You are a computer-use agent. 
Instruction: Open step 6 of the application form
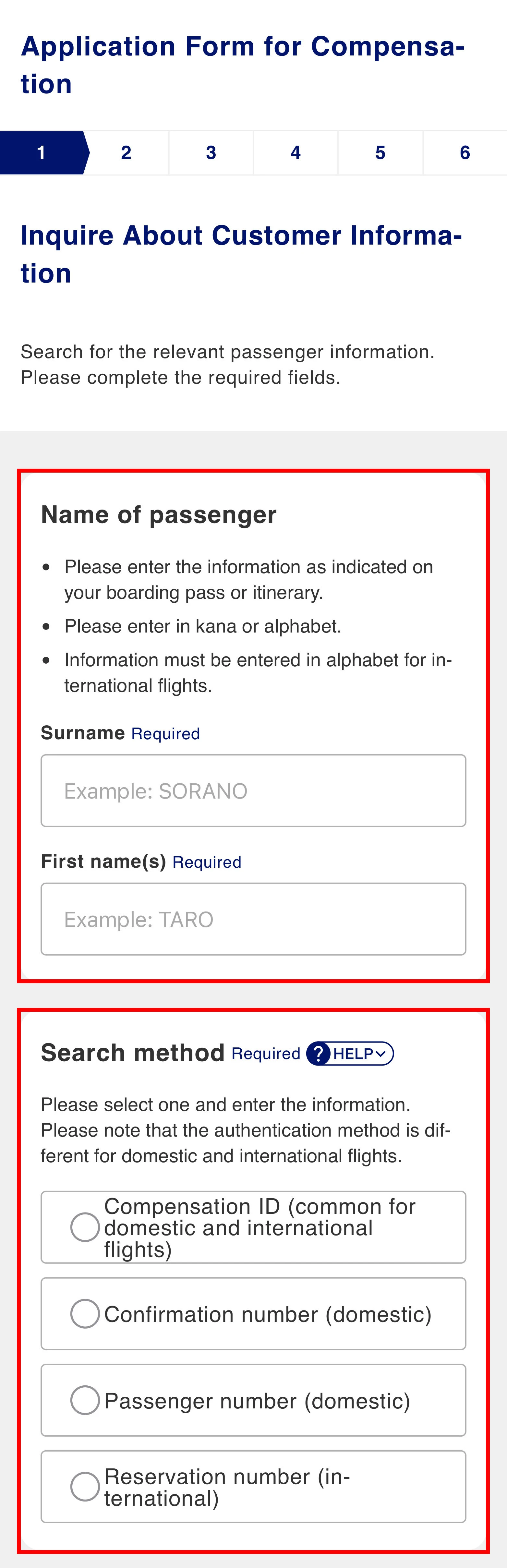465,153
